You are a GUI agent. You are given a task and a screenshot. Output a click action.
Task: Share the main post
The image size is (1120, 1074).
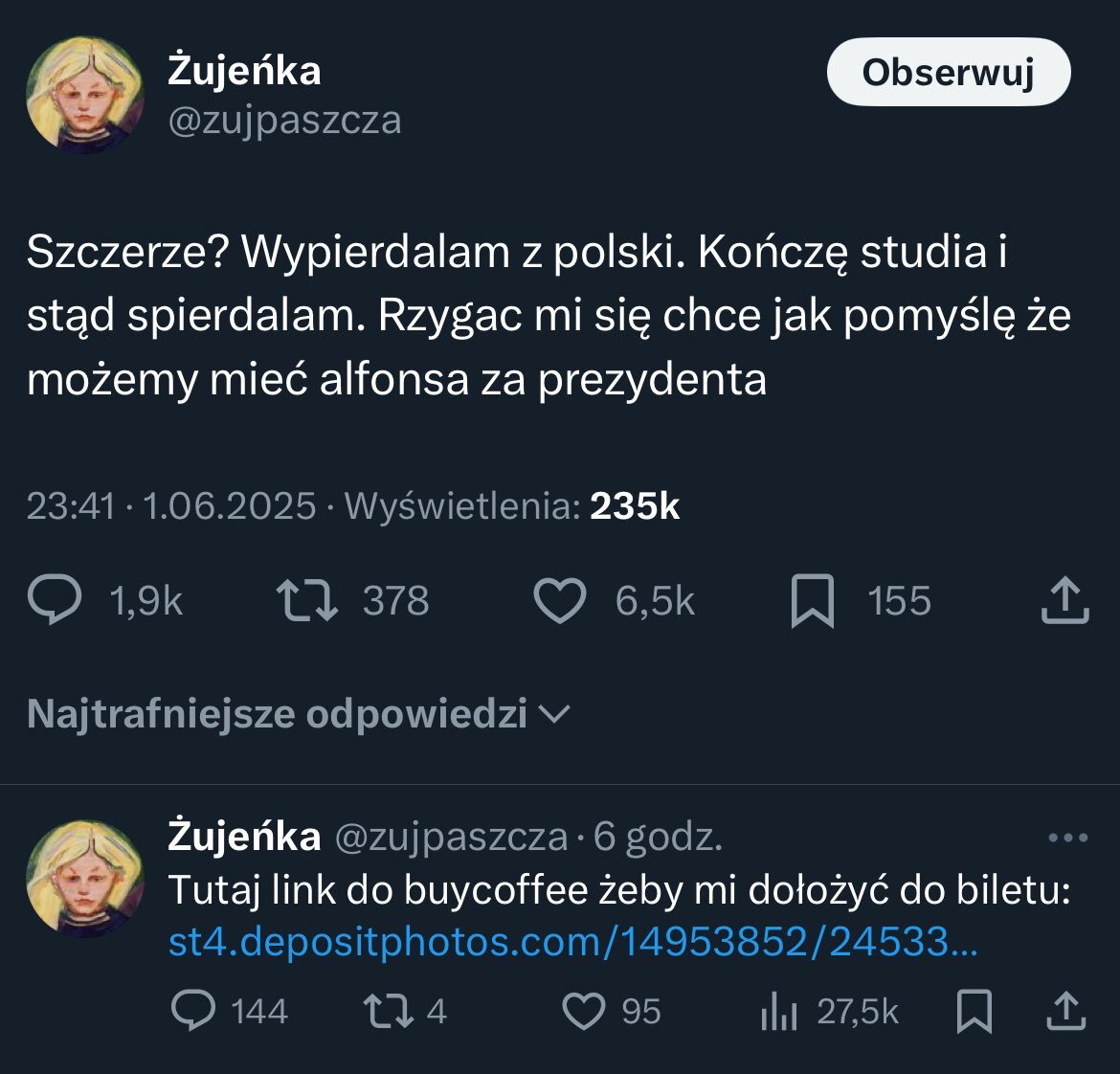pyautogui.click(x=1064, y=601)
